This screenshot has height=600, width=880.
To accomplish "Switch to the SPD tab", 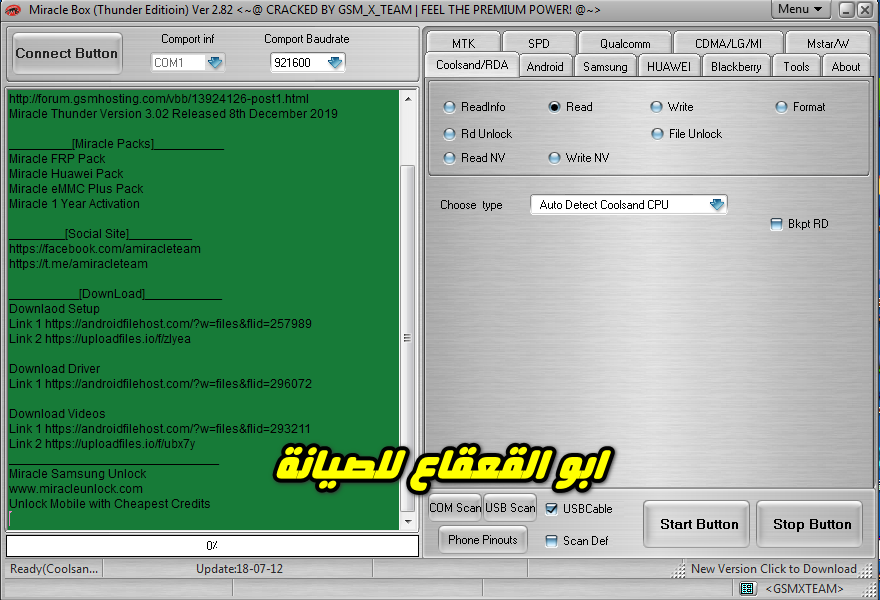I will click(x=539, y=43).
